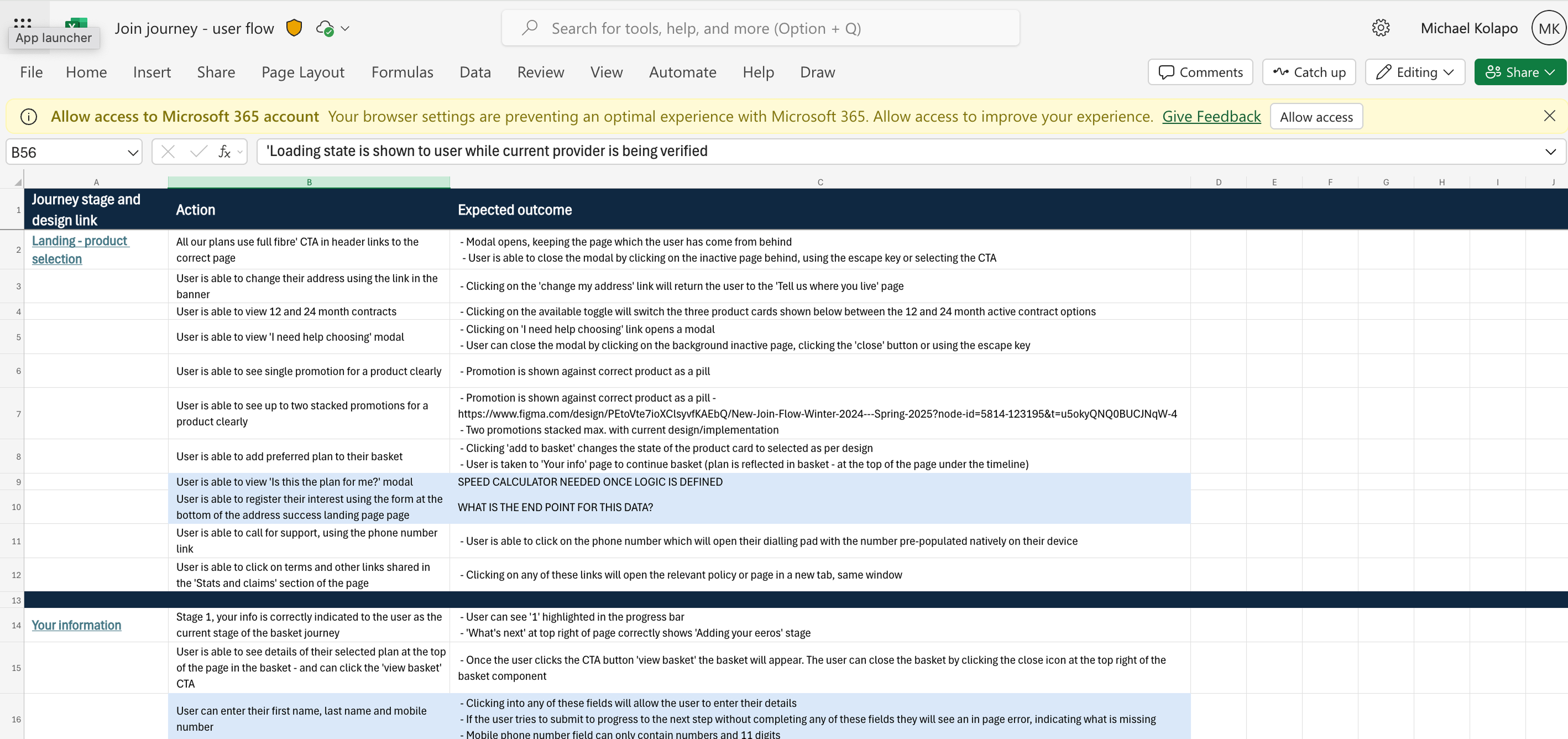Viewport: 1568px width, 739px height.
Task: Expand the Name Box dropdown
Action: pos(132,152)
